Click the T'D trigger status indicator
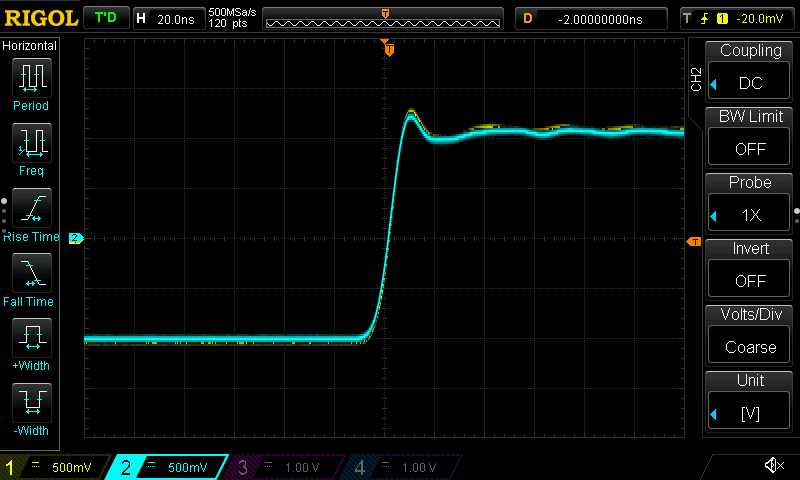Screen dimensions: 800x480 click(106, 18)
